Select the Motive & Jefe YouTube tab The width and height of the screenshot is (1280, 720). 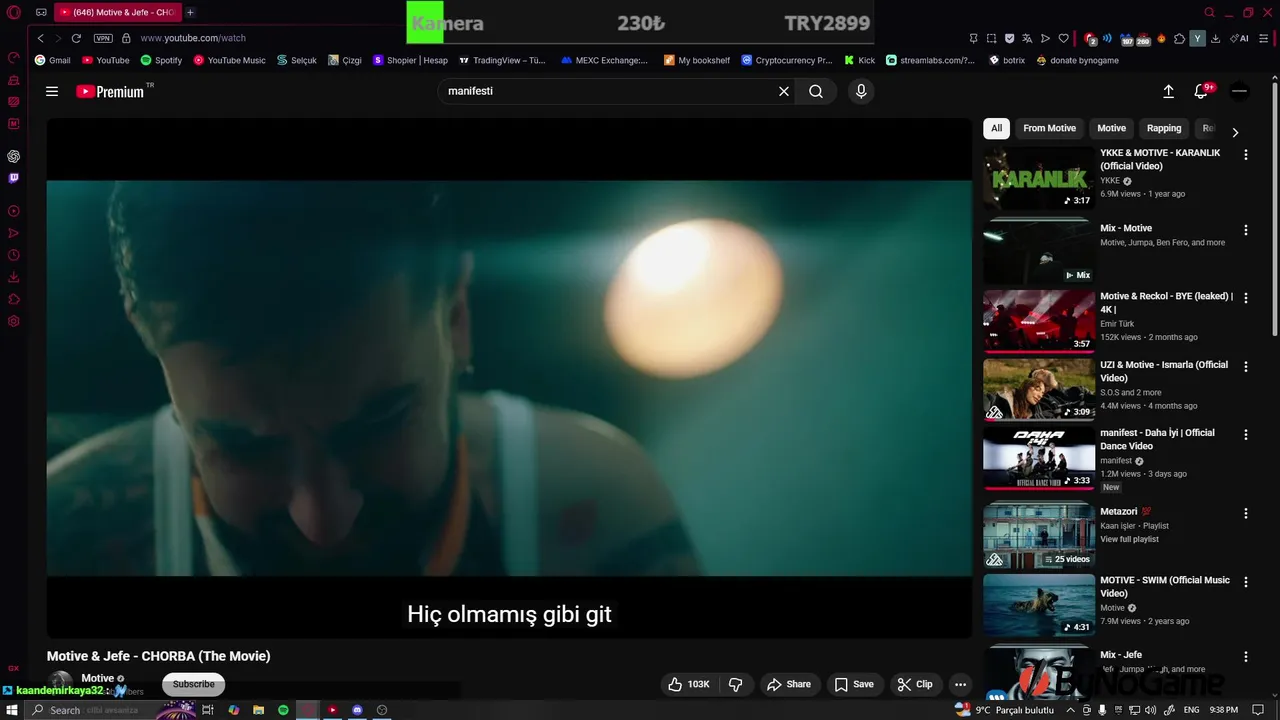[116, 12]
